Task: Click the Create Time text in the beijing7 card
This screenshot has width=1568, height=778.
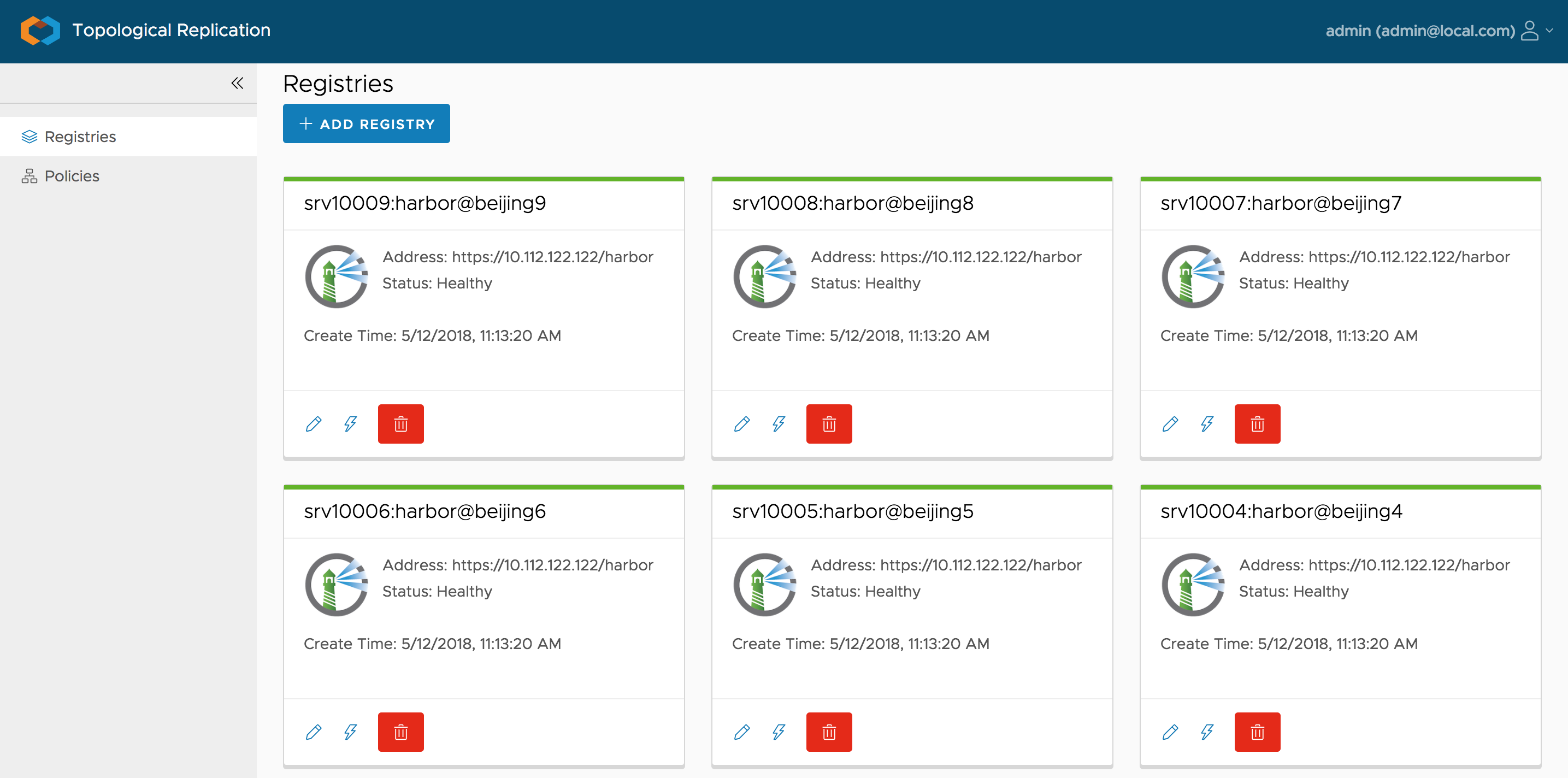Action: pyautogui.click(x=1289, y=335)
